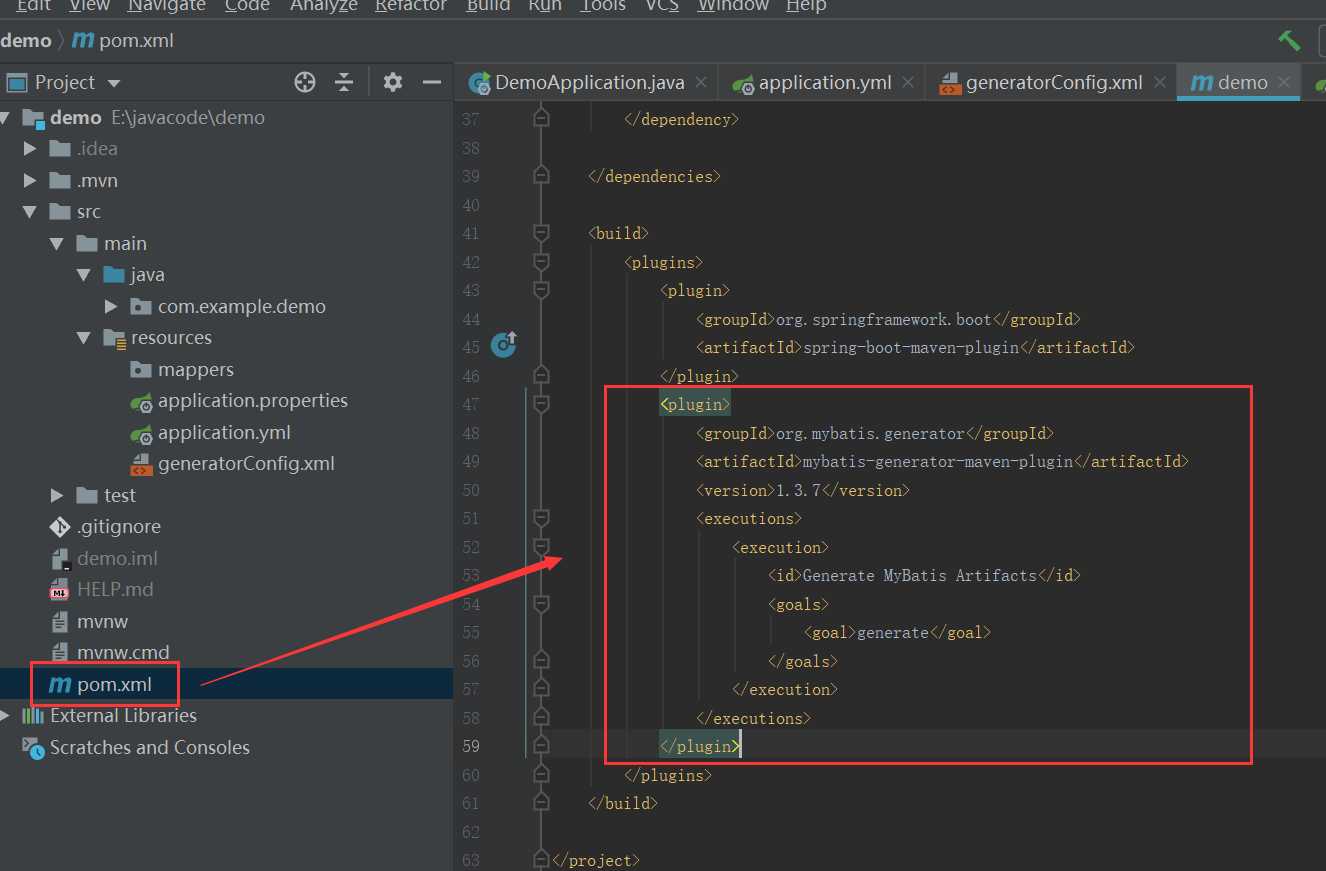This screenshot has height=871, width=1326.
Task: Open the Navigate menu
Action: click(x=167, y=6)
